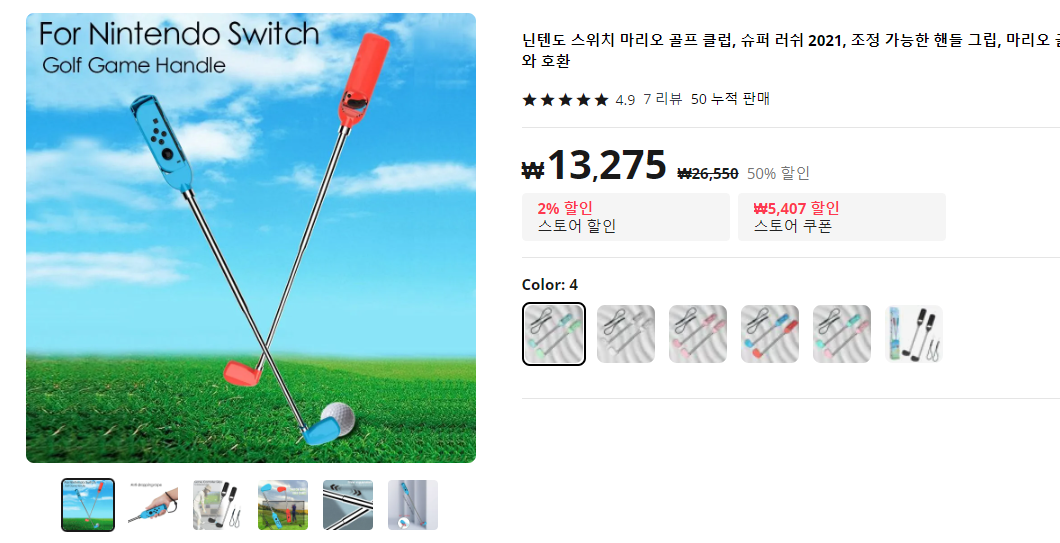1060x543 pixels.
Task: Select the black clubs with packaging variant
Action: 914,334
